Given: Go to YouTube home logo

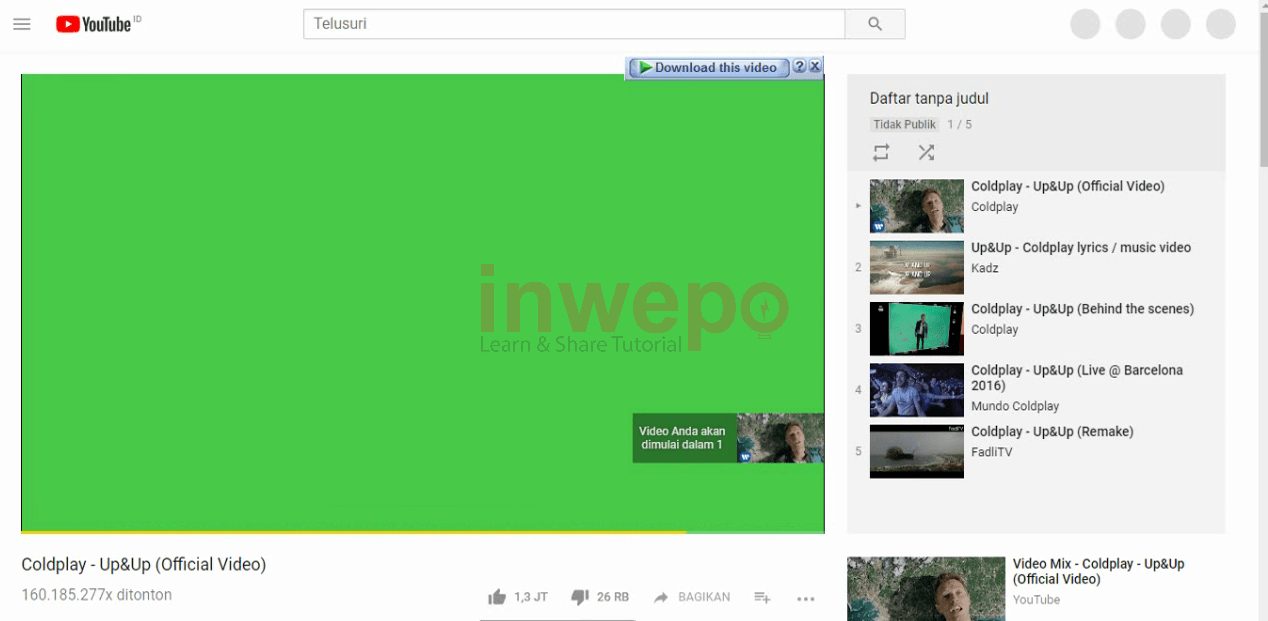Looking at the screenshot, I should pos(93,24).
